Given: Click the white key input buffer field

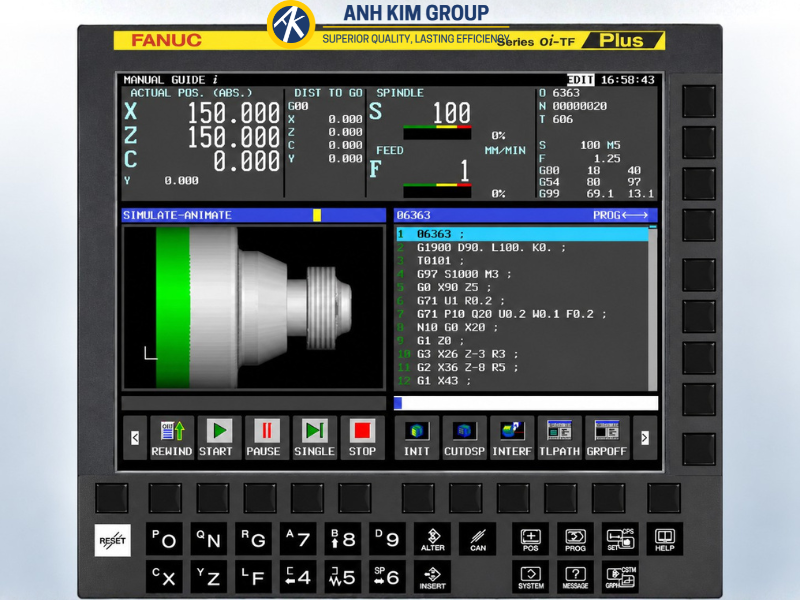Looking at the screenshot, I should point(526,403).
